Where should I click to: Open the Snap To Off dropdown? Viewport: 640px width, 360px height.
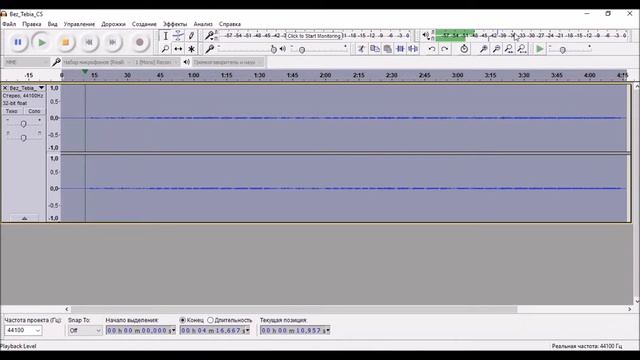click(85, 330)
